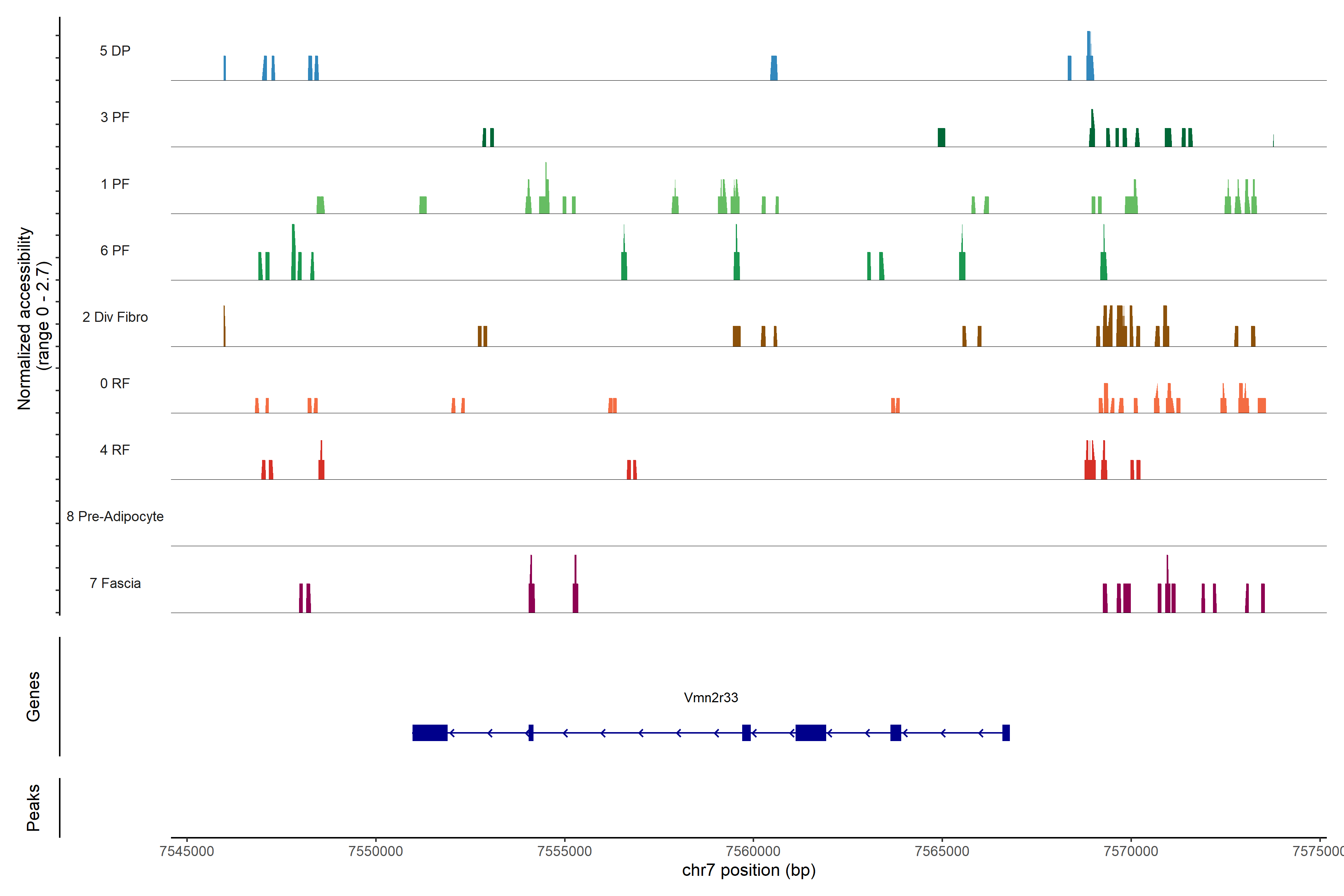Click the Genes panel label
The height and width of the screenshot is (896, 1344).
pos(33,696)
